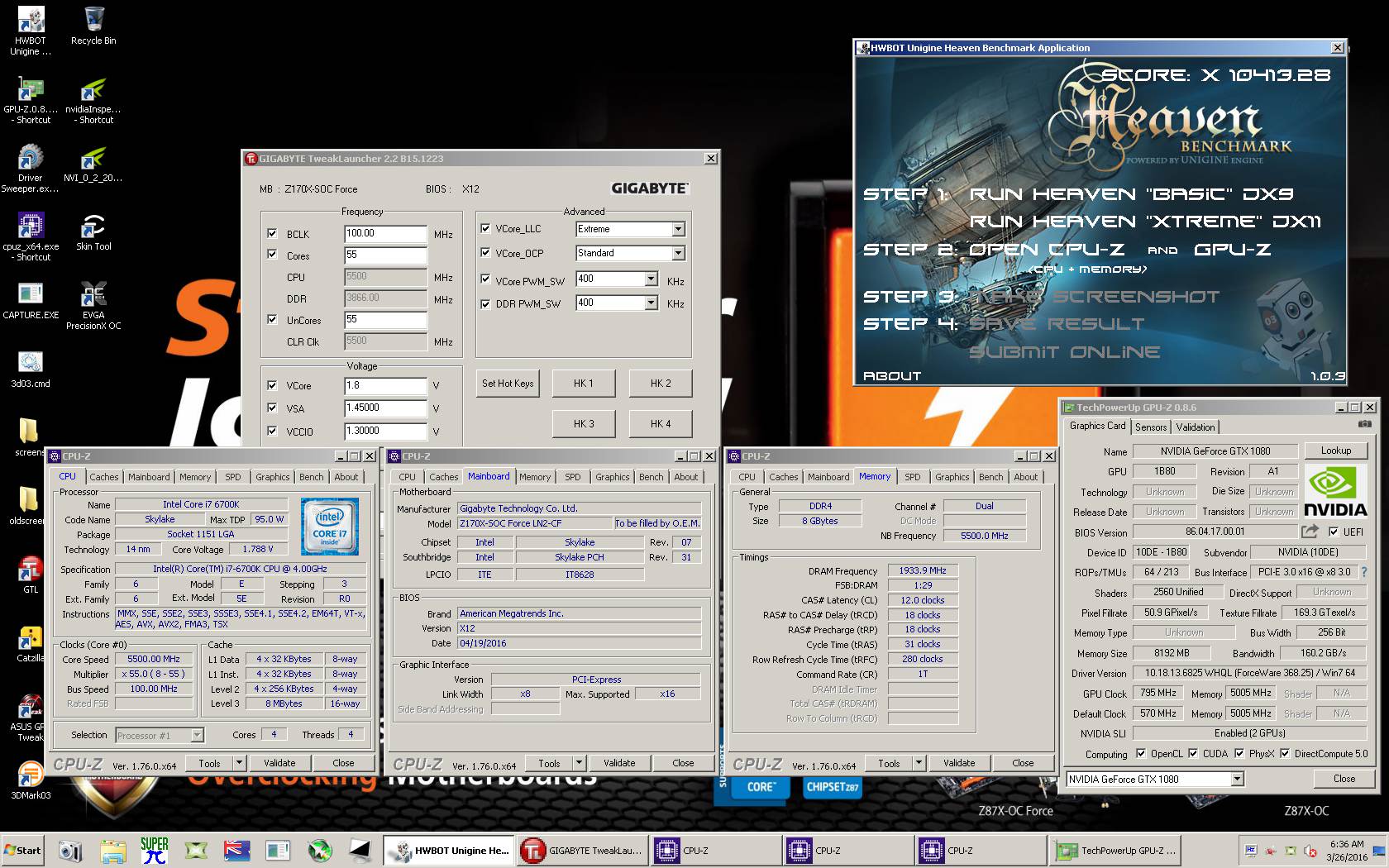Toggle the VCore_LLC checkbox
This screenshot has height=868, width=1389.
(x=485, y=228)
